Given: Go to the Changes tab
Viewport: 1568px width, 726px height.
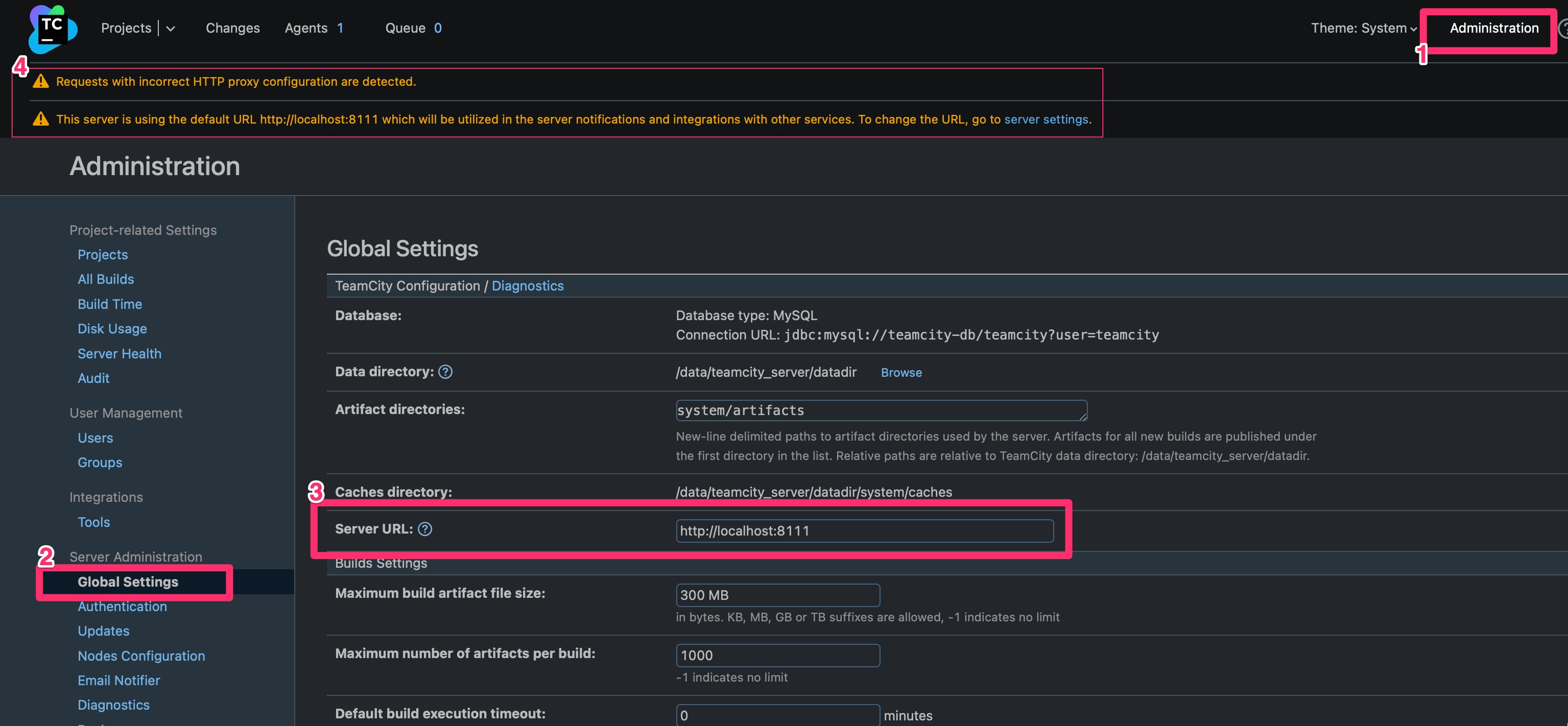Looking at the screenshot, I should [x=232, y=28].
